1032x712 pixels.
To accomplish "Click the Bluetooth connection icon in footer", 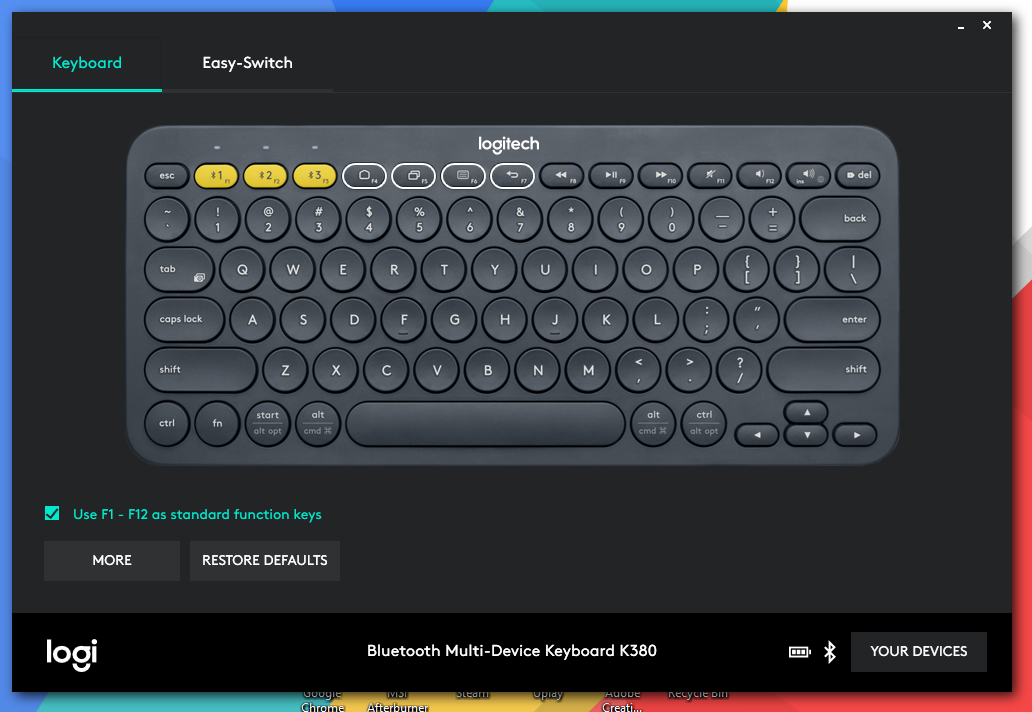I will [x=830, y=651].
